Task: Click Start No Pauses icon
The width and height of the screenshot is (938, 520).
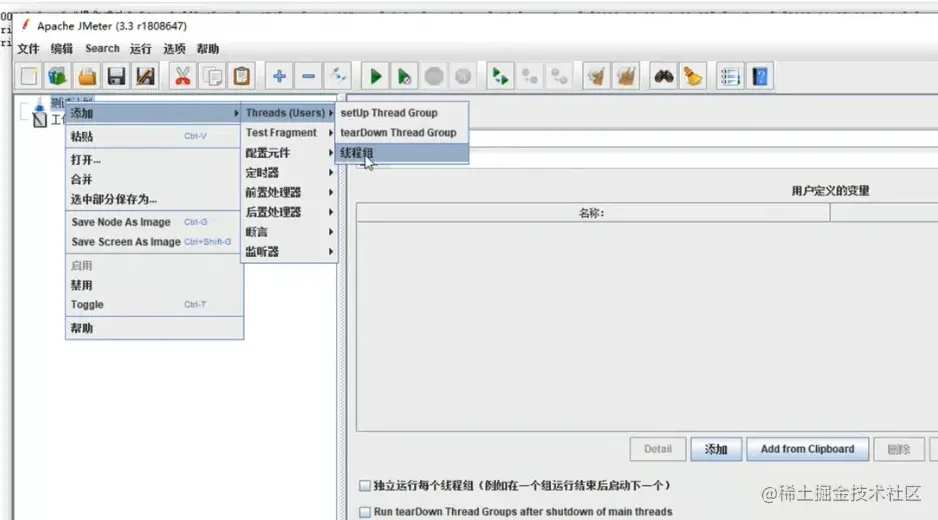Action: 404,77
